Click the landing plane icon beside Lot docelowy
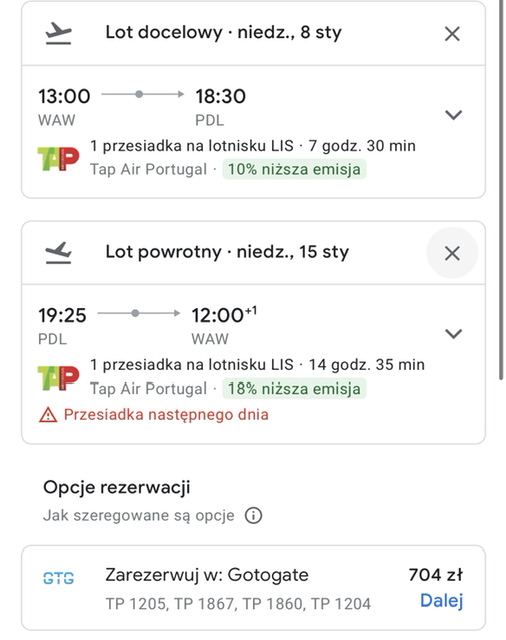Image resolution: width=506 pixels, height=640 pixels. tap(58, 33)
